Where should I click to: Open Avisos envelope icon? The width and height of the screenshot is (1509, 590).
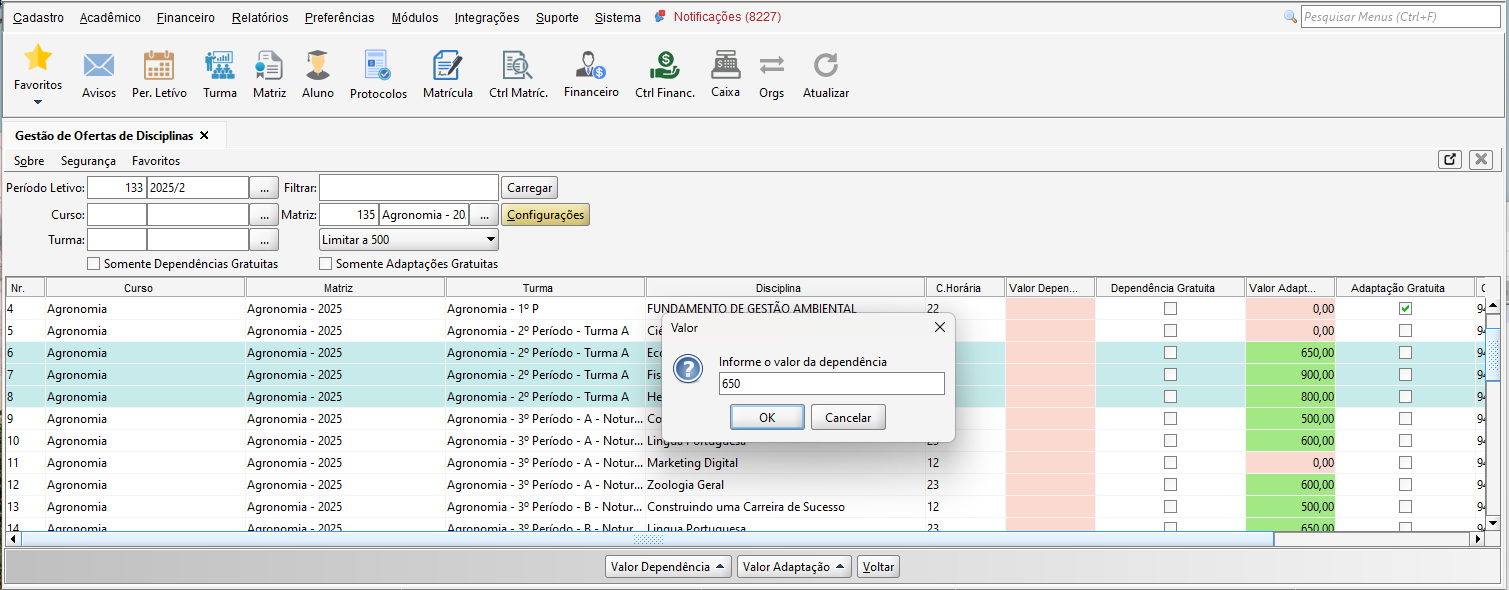[99, 66]
